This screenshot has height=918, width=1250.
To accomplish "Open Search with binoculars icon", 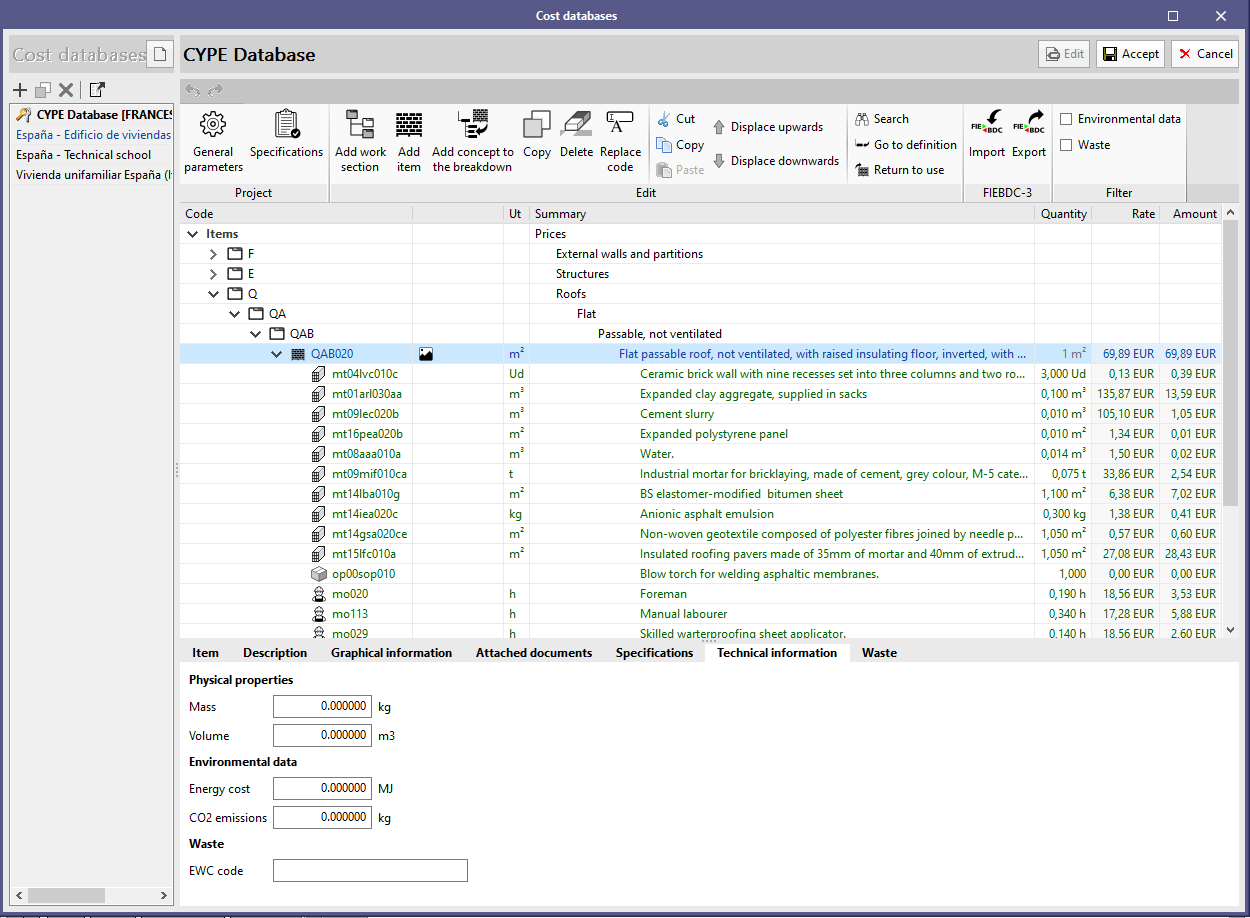I will click(x=882, y=119).
